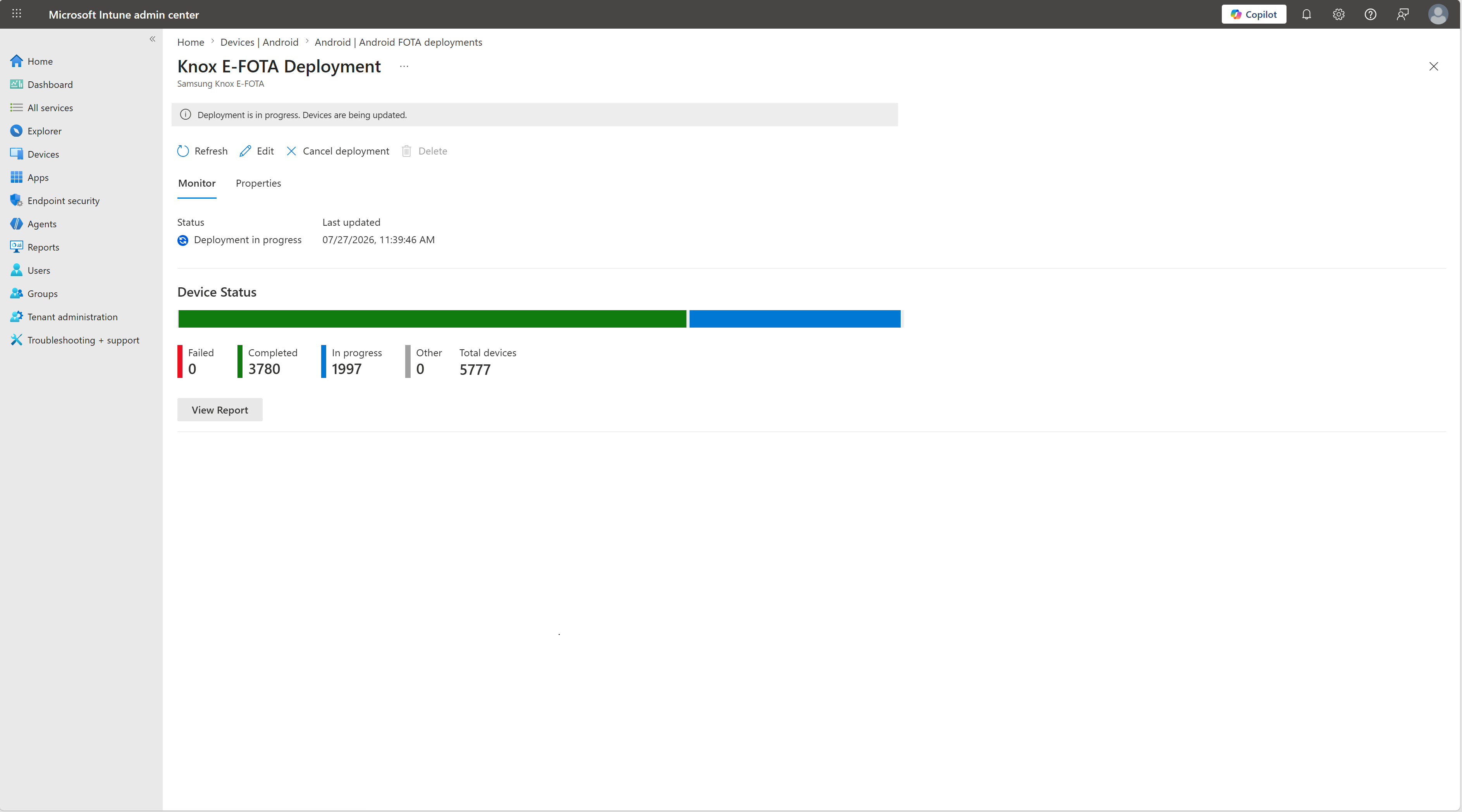Click the blue In progress bar segment
Viewport: 1462px width, 812px height.
[795, 319]
